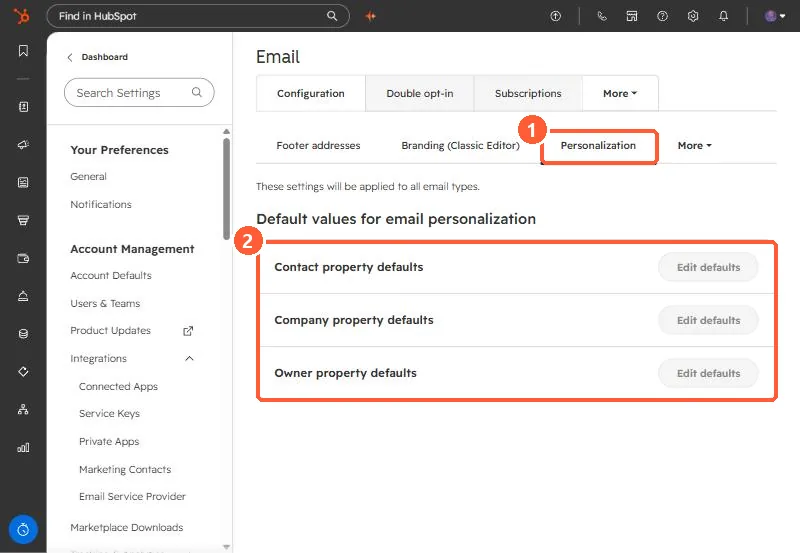
Task: Open General preferences
Action: (88, 177)
